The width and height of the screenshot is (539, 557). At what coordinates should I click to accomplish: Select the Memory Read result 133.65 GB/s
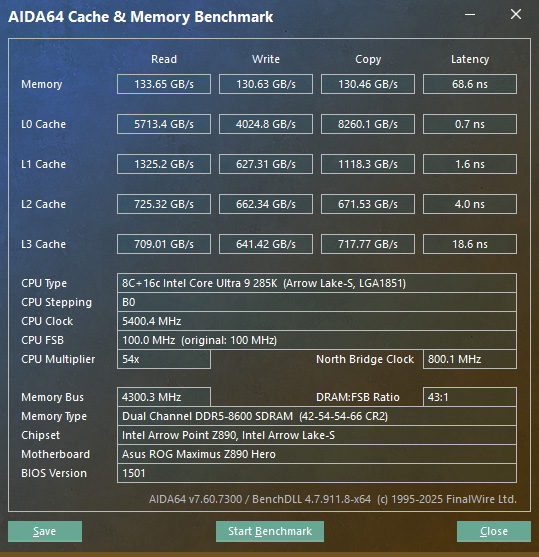tap(164, 84)
